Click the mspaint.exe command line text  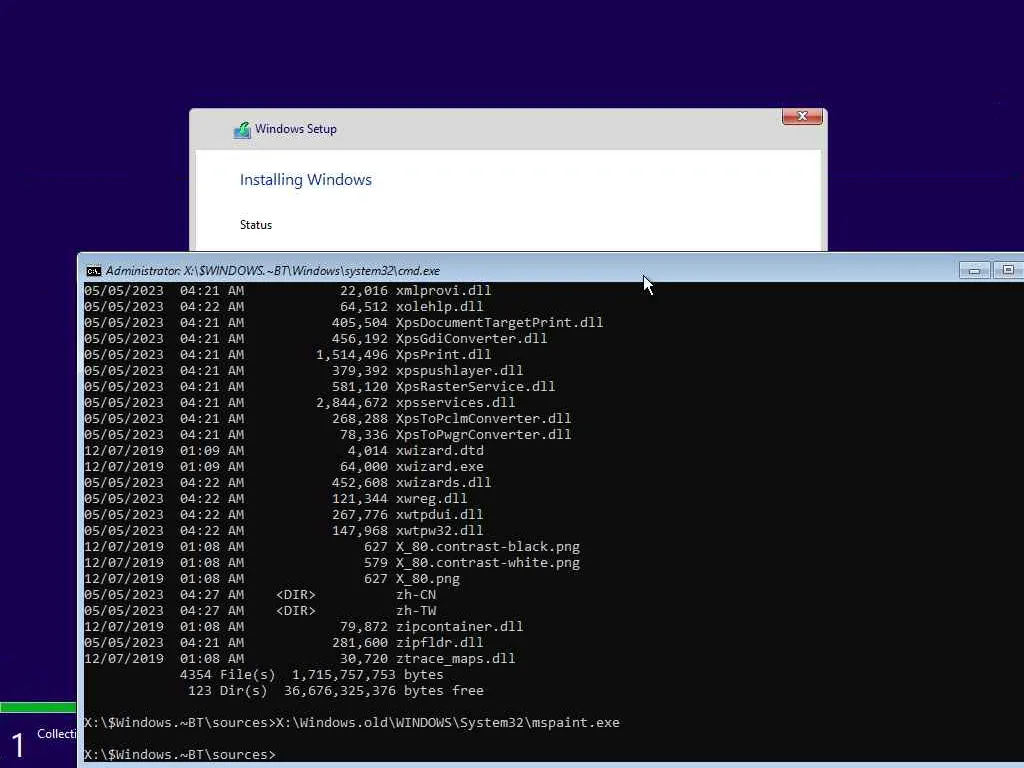(447, 722)
